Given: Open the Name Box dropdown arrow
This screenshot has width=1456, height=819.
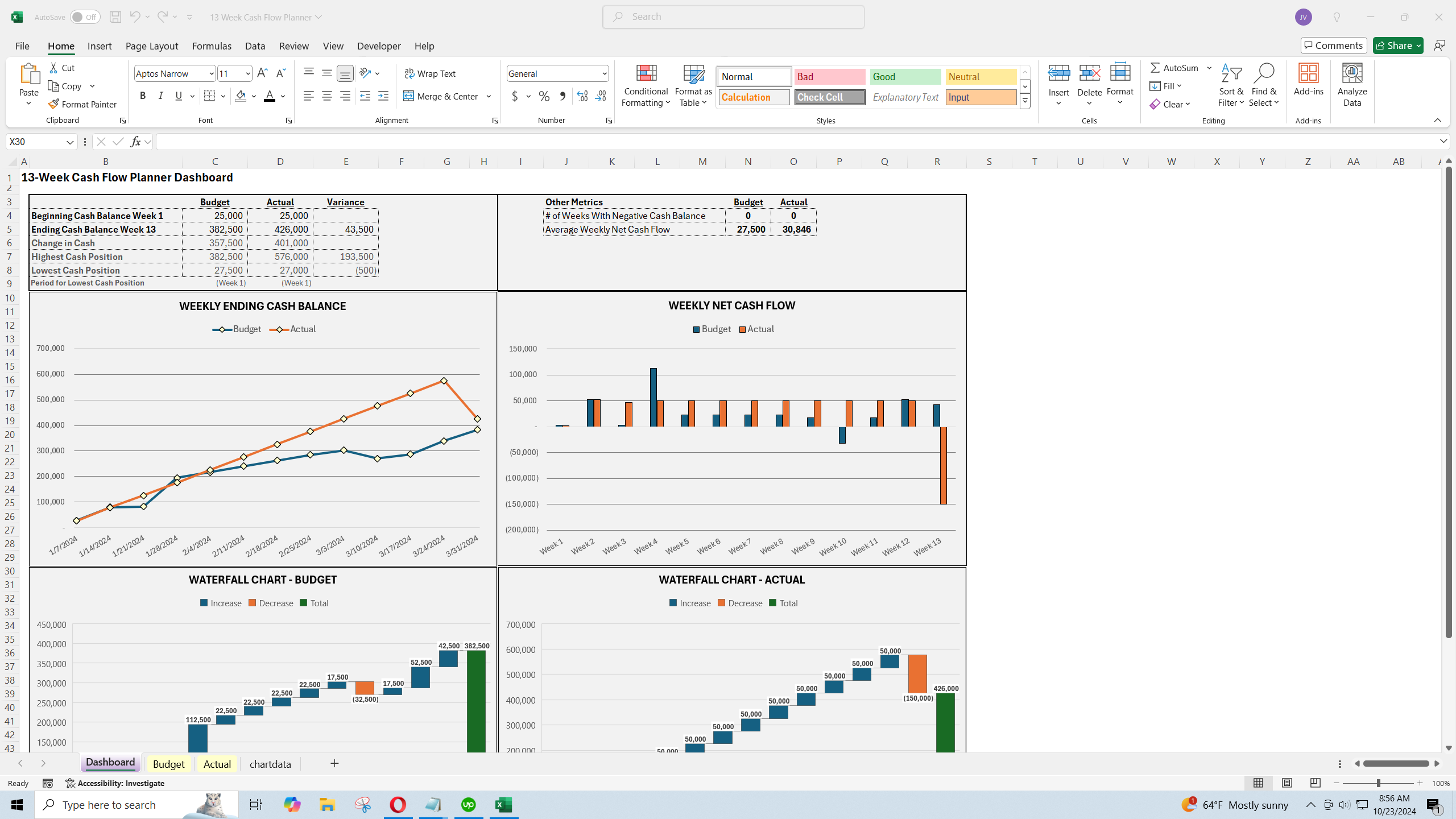Looking at the screenshot, I should pos(70,142).
